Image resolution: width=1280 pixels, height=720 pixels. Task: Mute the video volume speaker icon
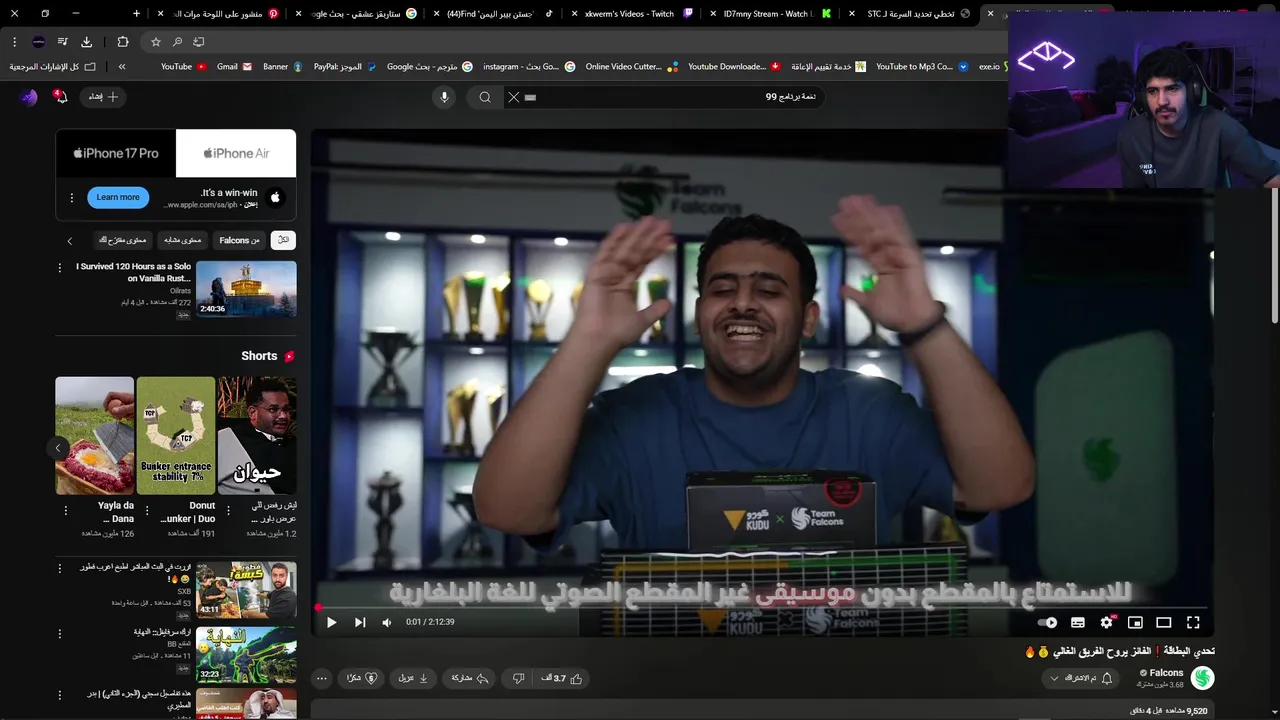[x=387, y=622]
